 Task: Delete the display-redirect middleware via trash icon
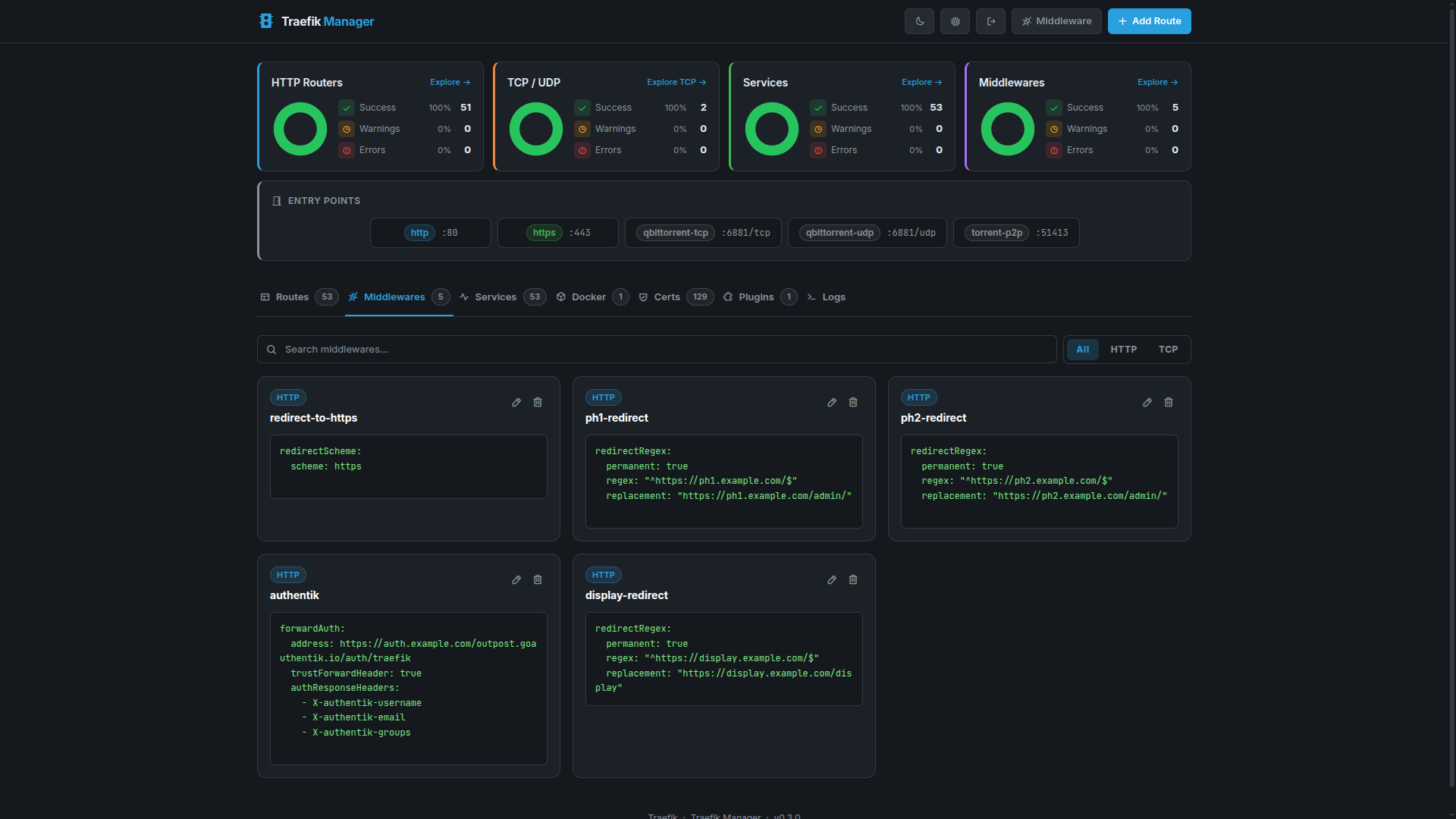pyautogui.click(x=852, y=579)
